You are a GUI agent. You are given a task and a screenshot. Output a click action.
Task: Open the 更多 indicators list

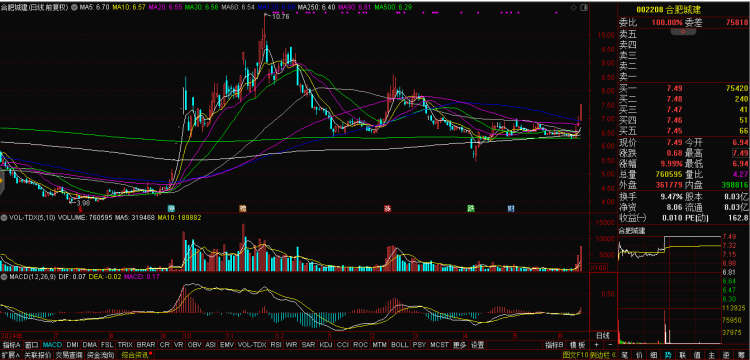click(x=459, y=345)
